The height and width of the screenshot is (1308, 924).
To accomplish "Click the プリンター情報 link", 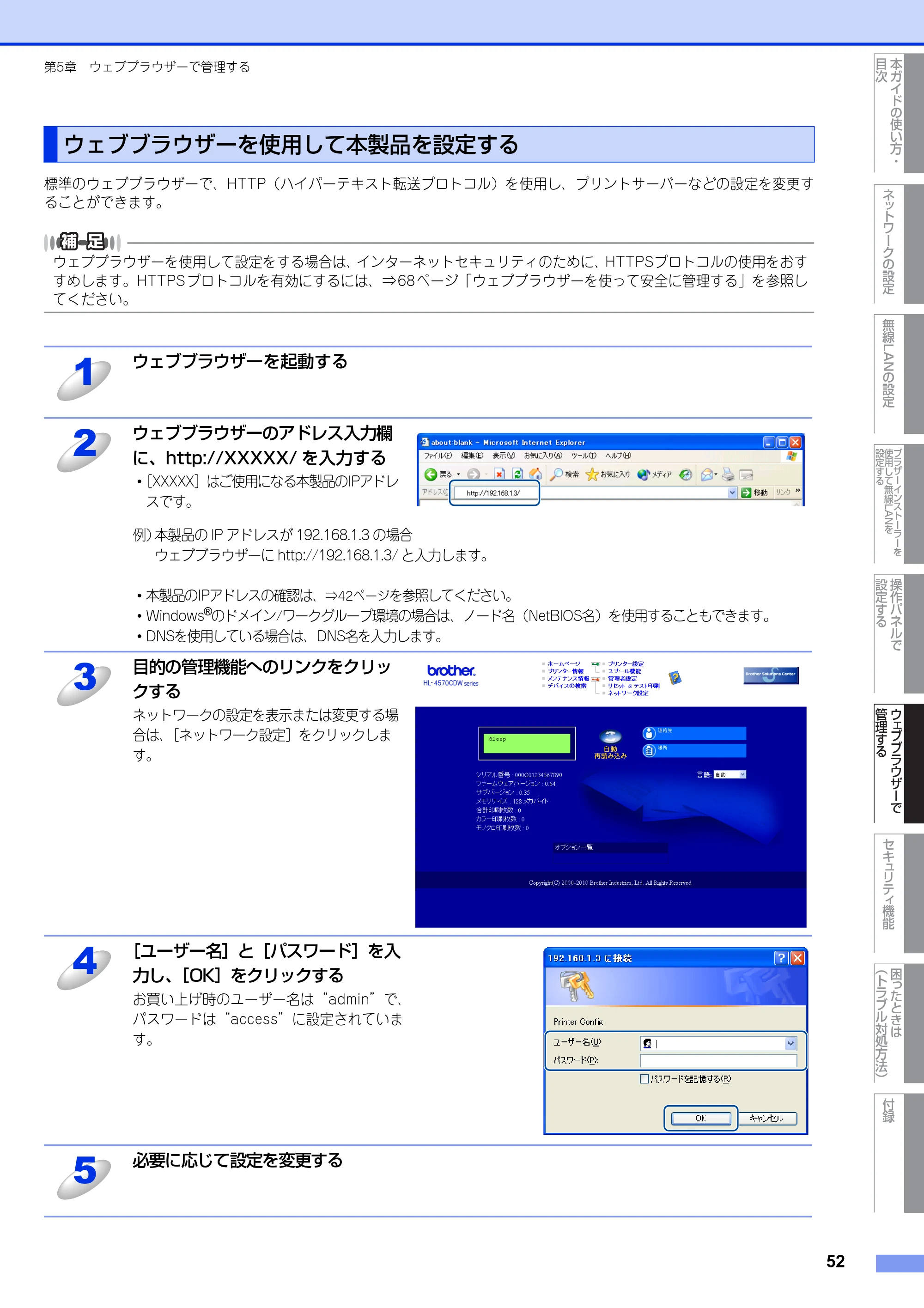I will click(x=565, y=671).
